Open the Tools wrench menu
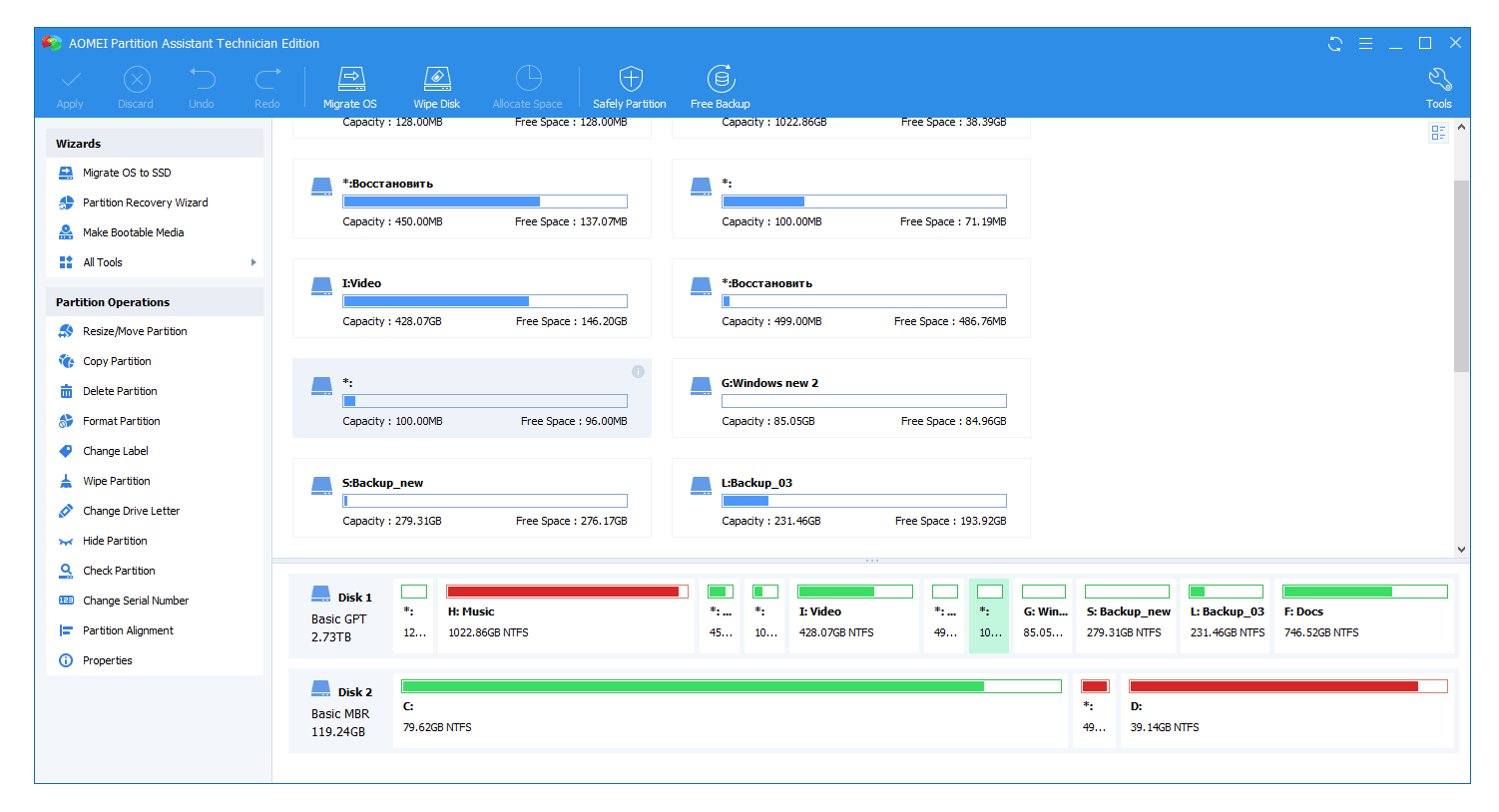 coord(1439,88)
